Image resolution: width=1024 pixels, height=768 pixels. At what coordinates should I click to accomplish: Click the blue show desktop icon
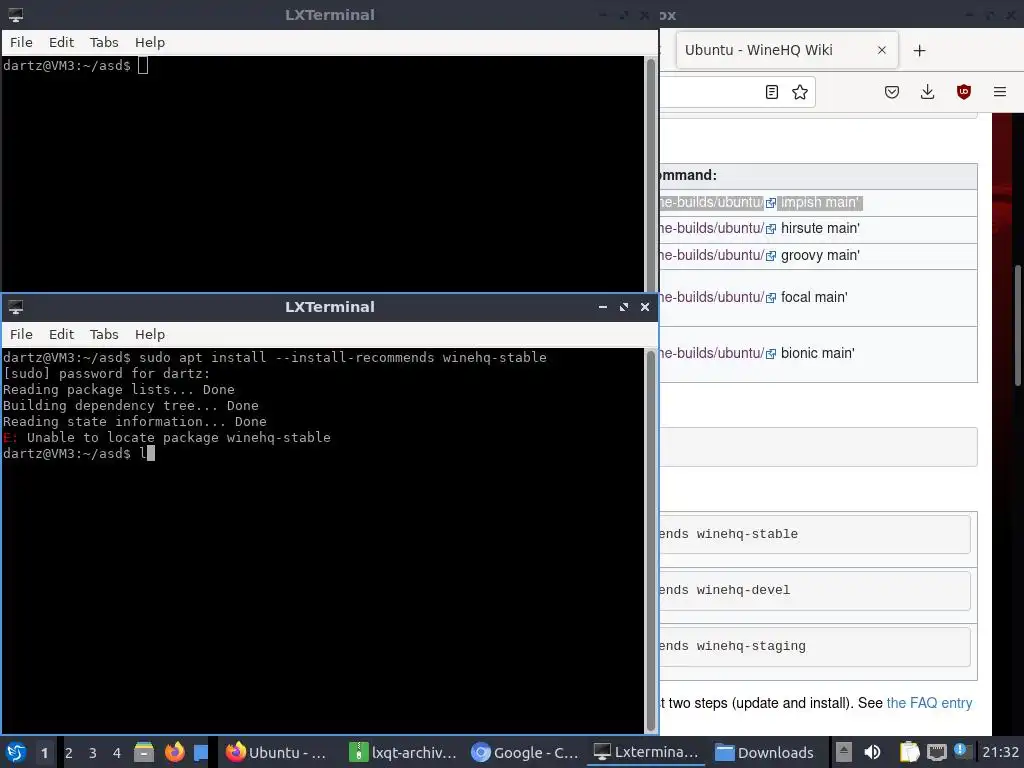(x=201, y=752)
